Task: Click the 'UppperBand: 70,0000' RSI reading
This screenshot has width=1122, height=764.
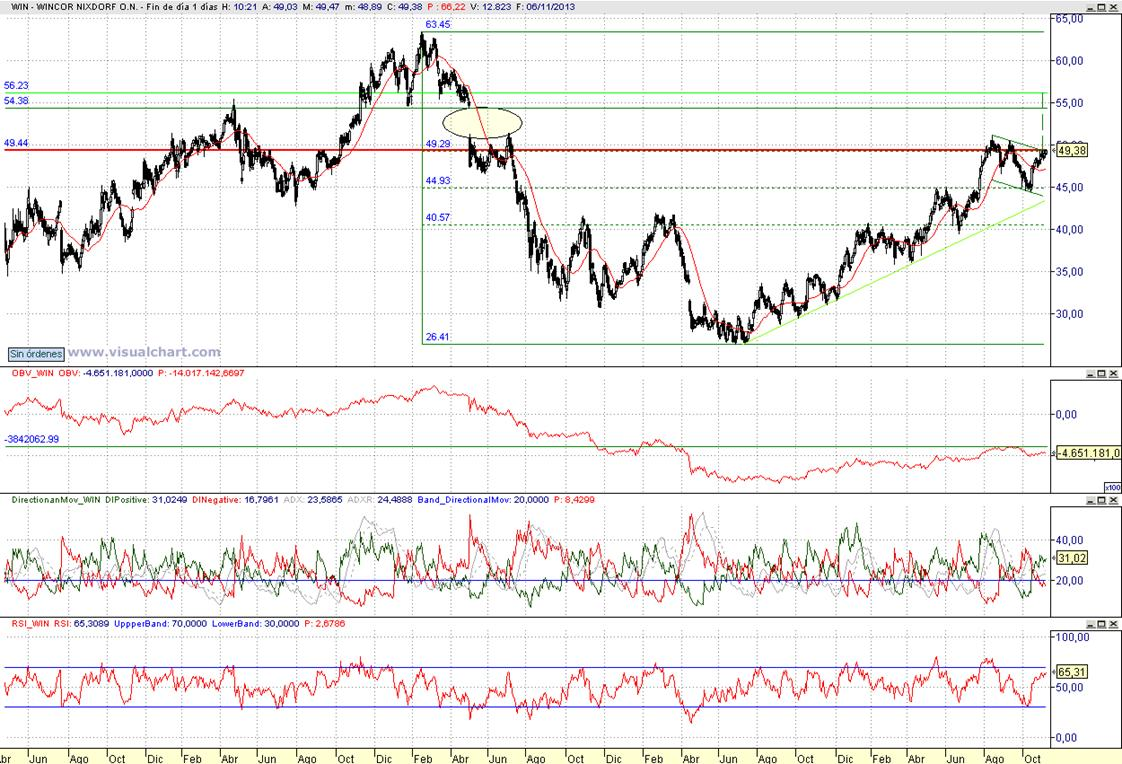Action: 160,624
